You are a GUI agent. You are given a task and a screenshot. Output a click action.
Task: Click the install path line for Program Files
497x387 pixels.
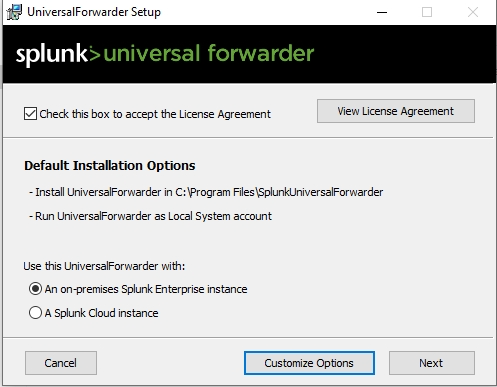[x=206, y=192]
